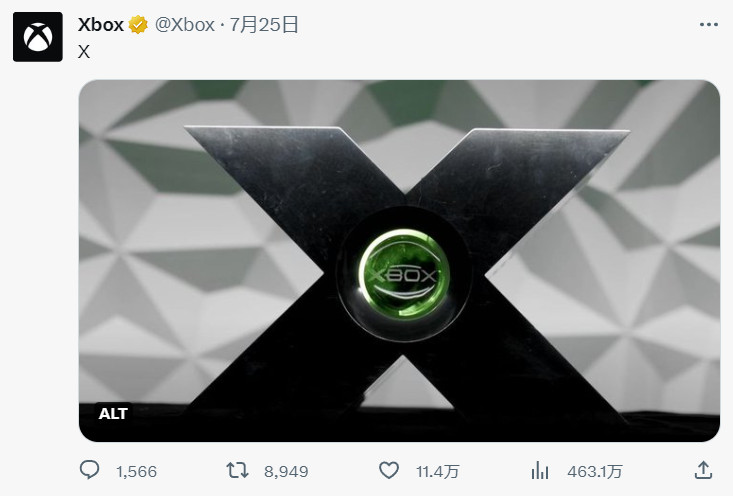Click the 11.4万 likes count
Image resolution: width=733 pixels, height=496 pixels.
[x=438, y=471]
